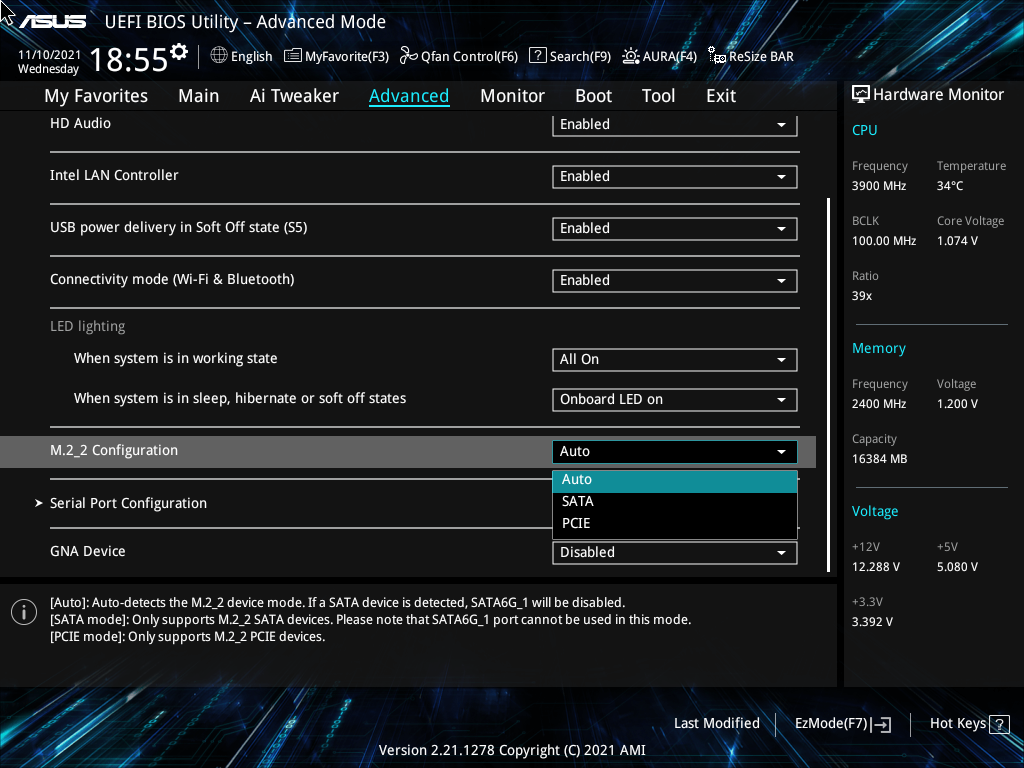Select Auto option in M.2_2 list
This screenshot has width=1024, height=768.
coord(675,479)
